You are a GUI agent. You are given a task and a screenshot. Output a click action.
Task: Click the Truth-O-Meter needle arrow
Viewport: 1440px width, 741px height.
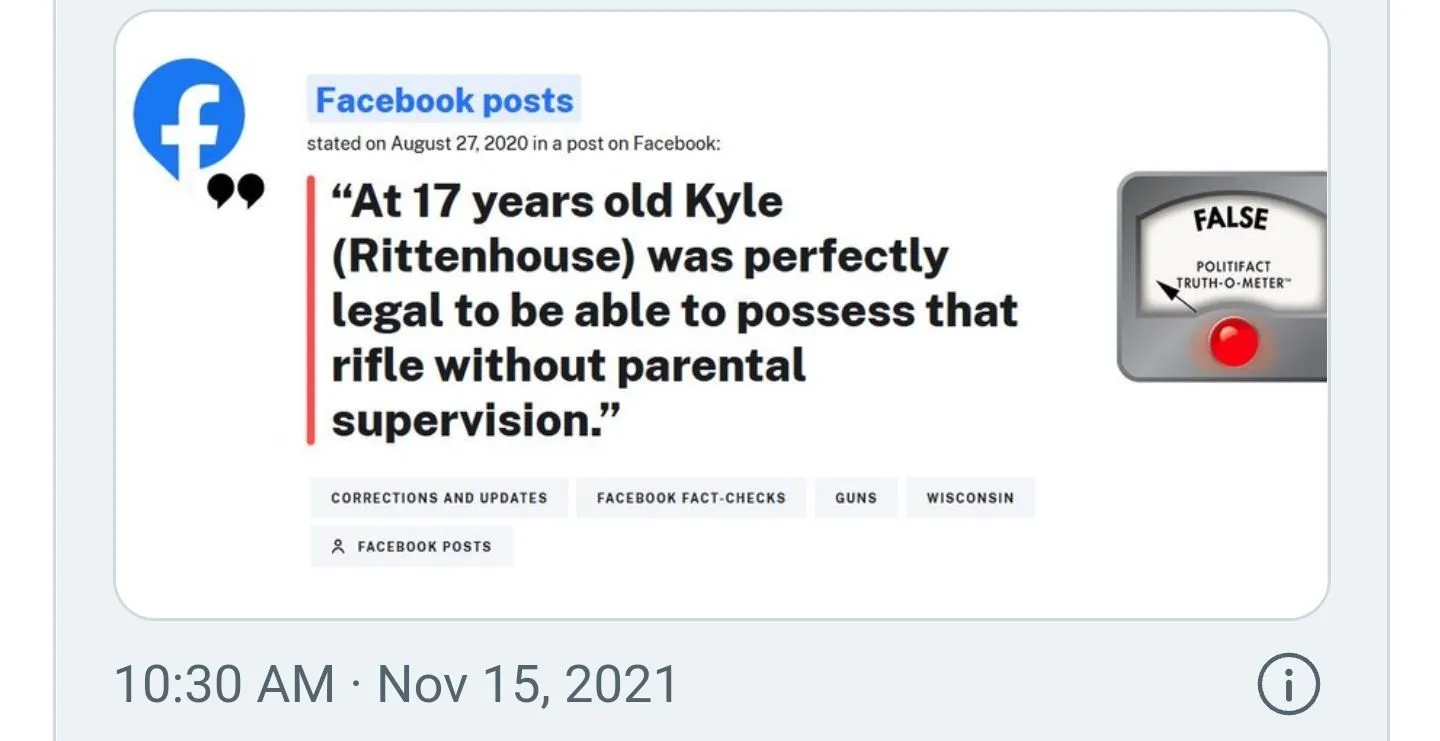1176,297
